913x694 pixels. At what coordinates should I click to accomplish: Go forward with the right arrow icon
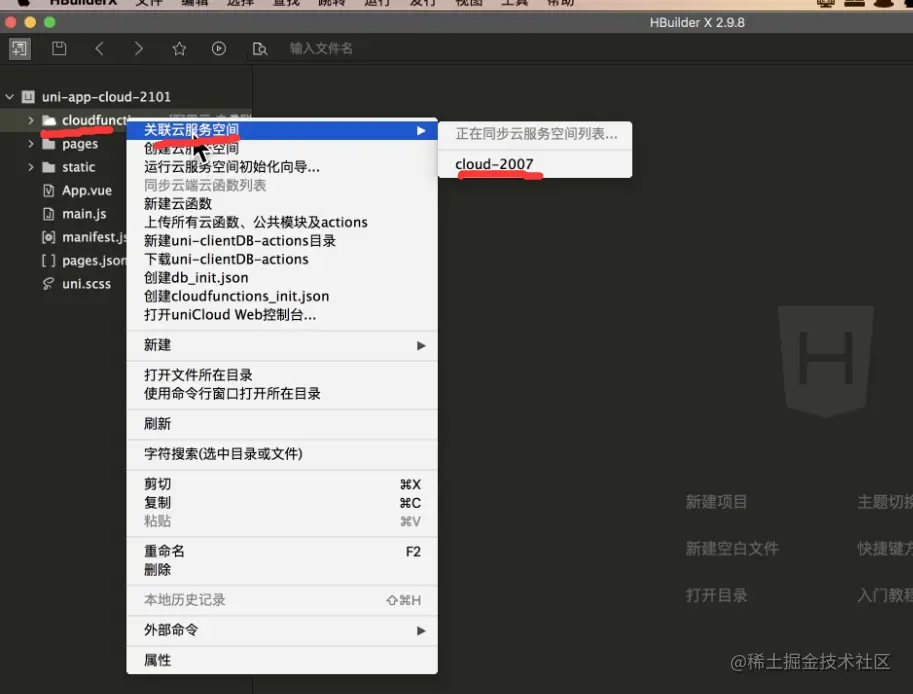139,48
